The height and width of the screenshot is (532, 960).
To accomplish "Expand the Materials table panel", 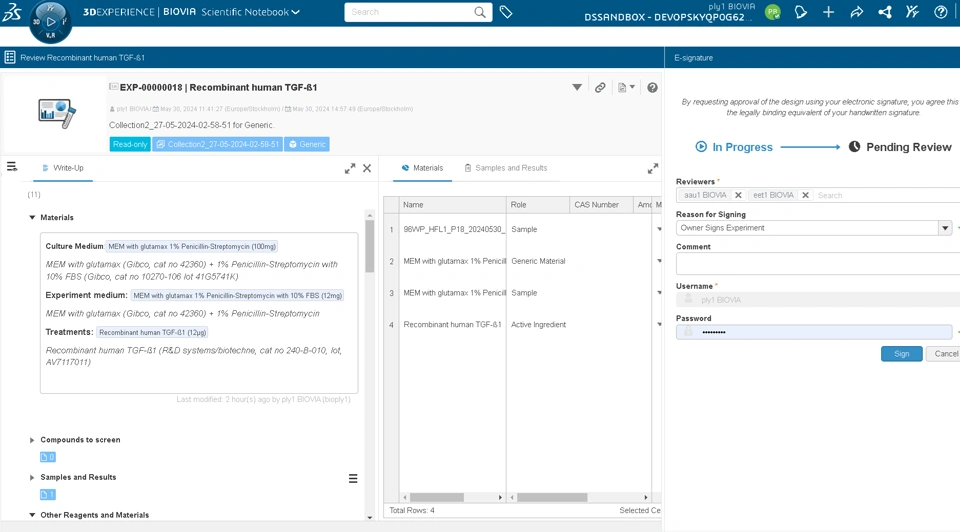I will (653, 168).
